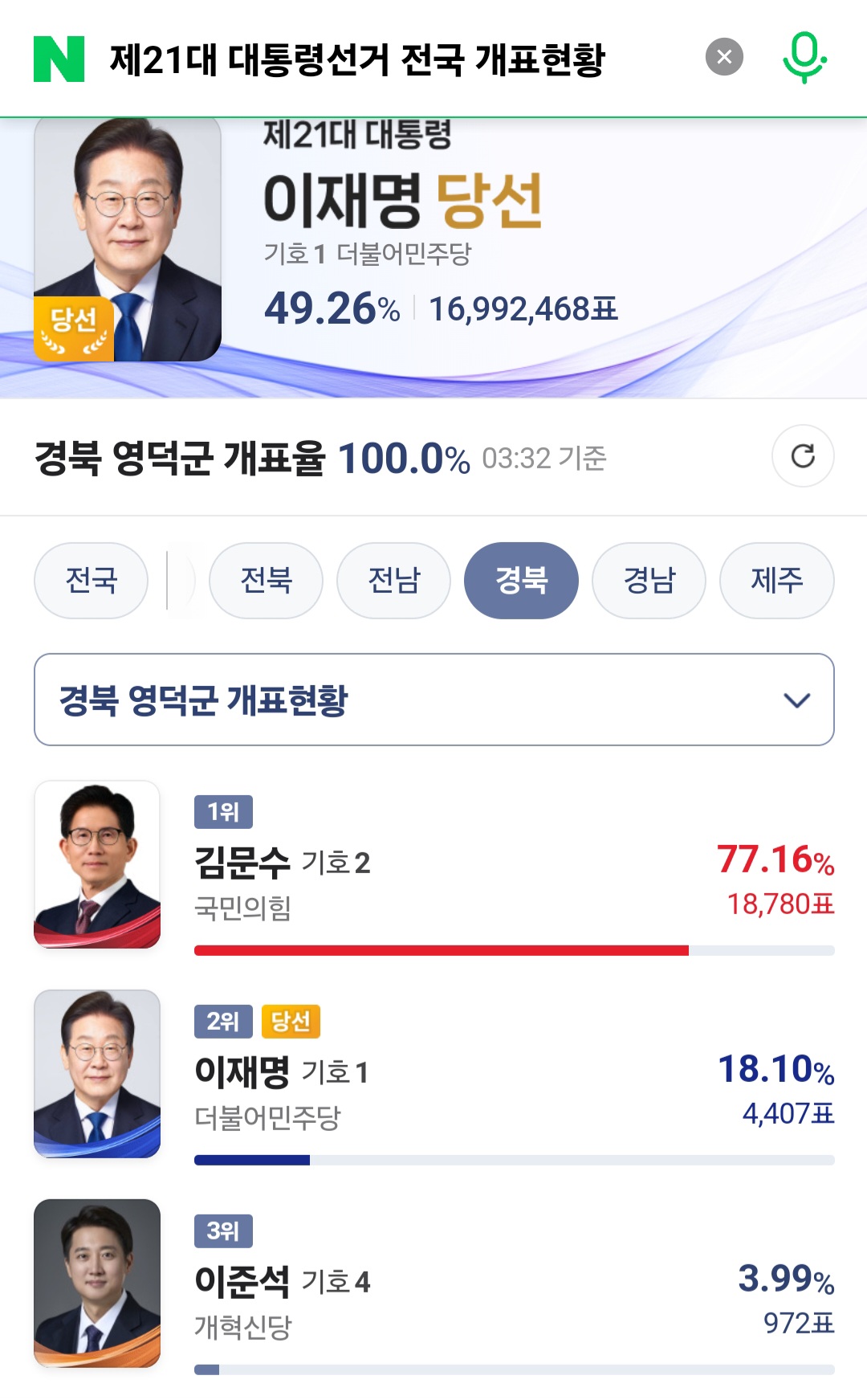Select the 전국 region tab
The height and width of the screenshot is (1400, 867).
point(91,580)
